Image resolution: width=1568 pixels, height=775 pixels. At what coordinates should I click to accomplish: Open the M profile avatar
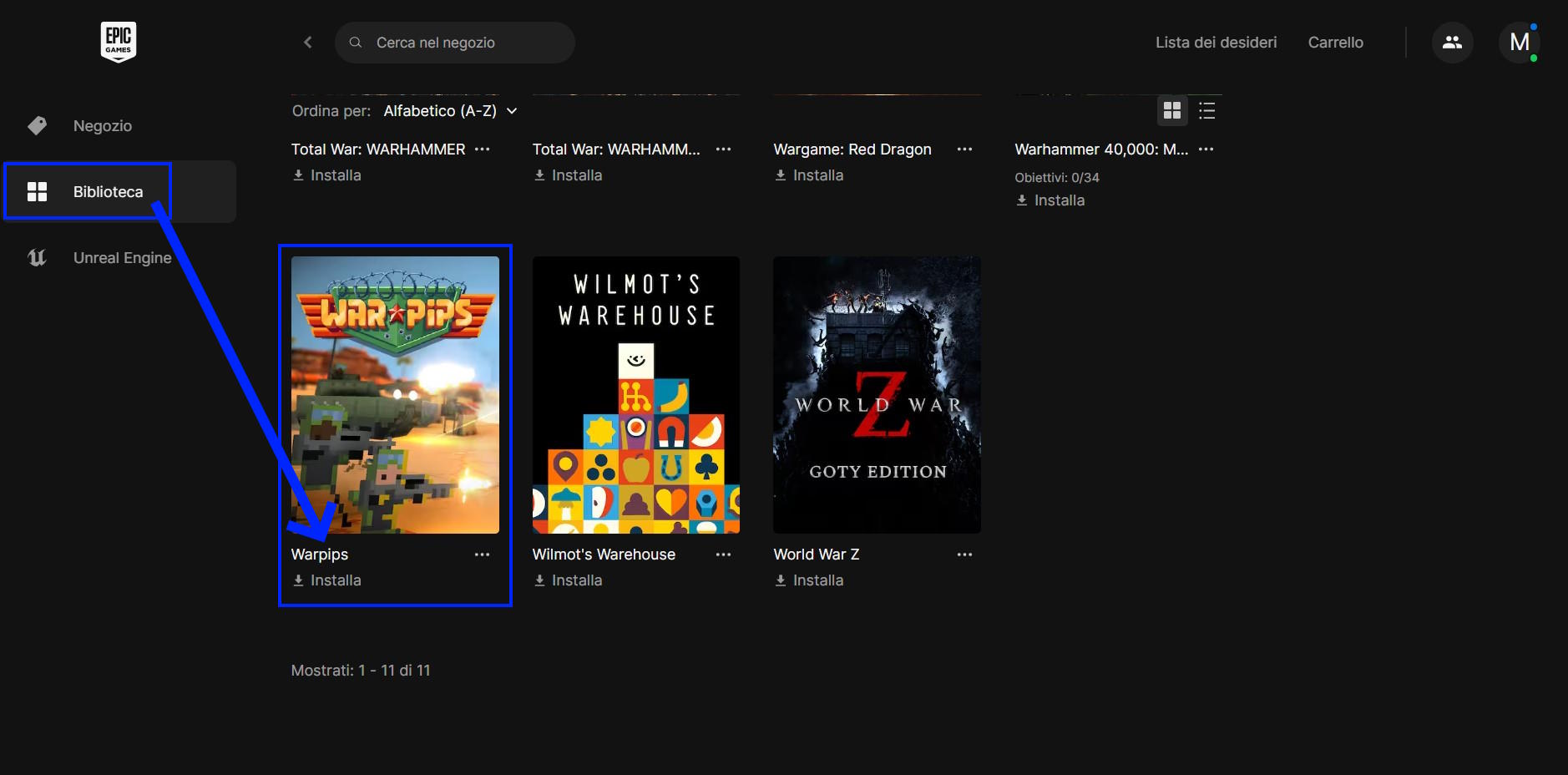(x=1519, y=43)
